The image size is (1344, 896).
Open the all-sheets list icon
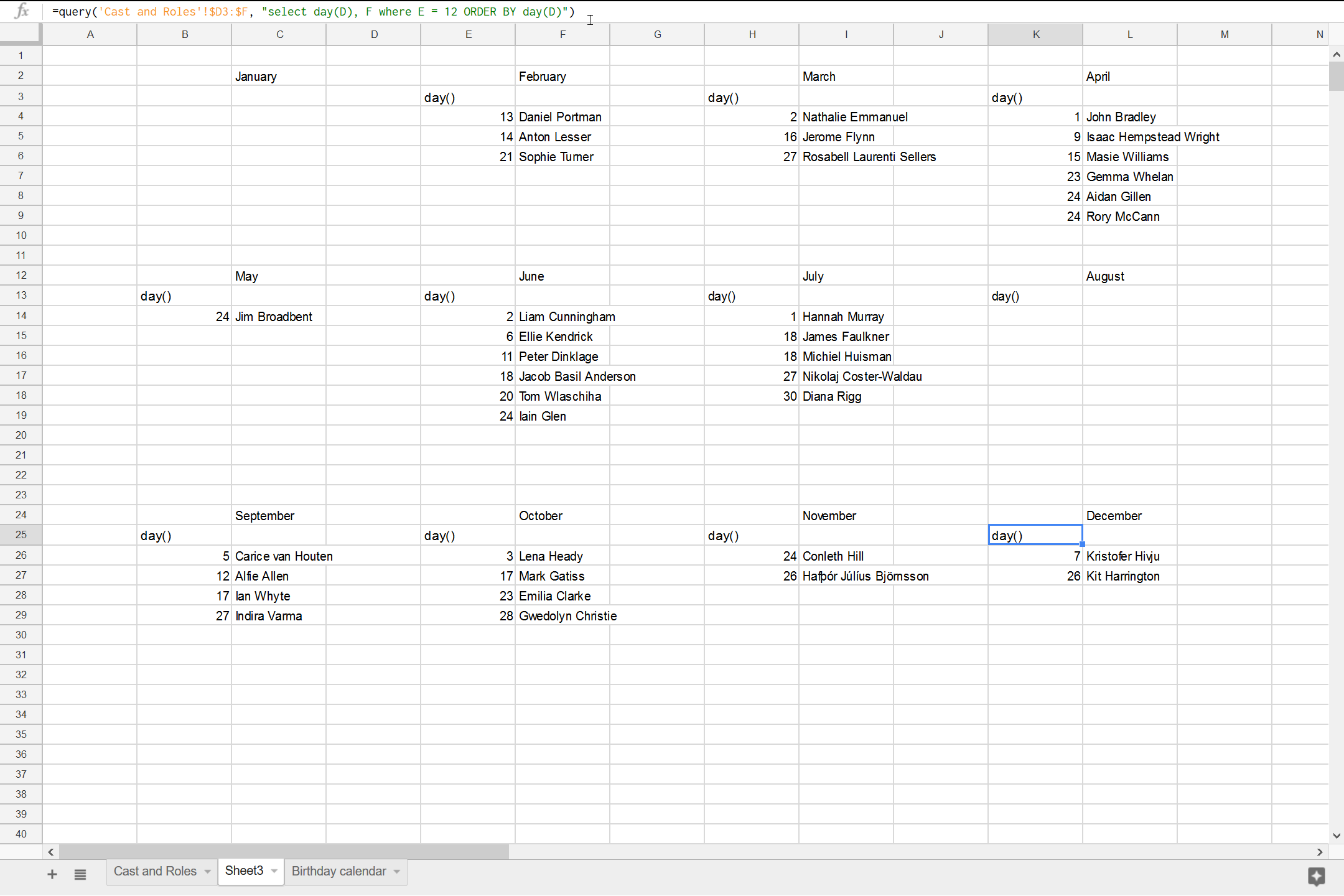coord(80,874)
